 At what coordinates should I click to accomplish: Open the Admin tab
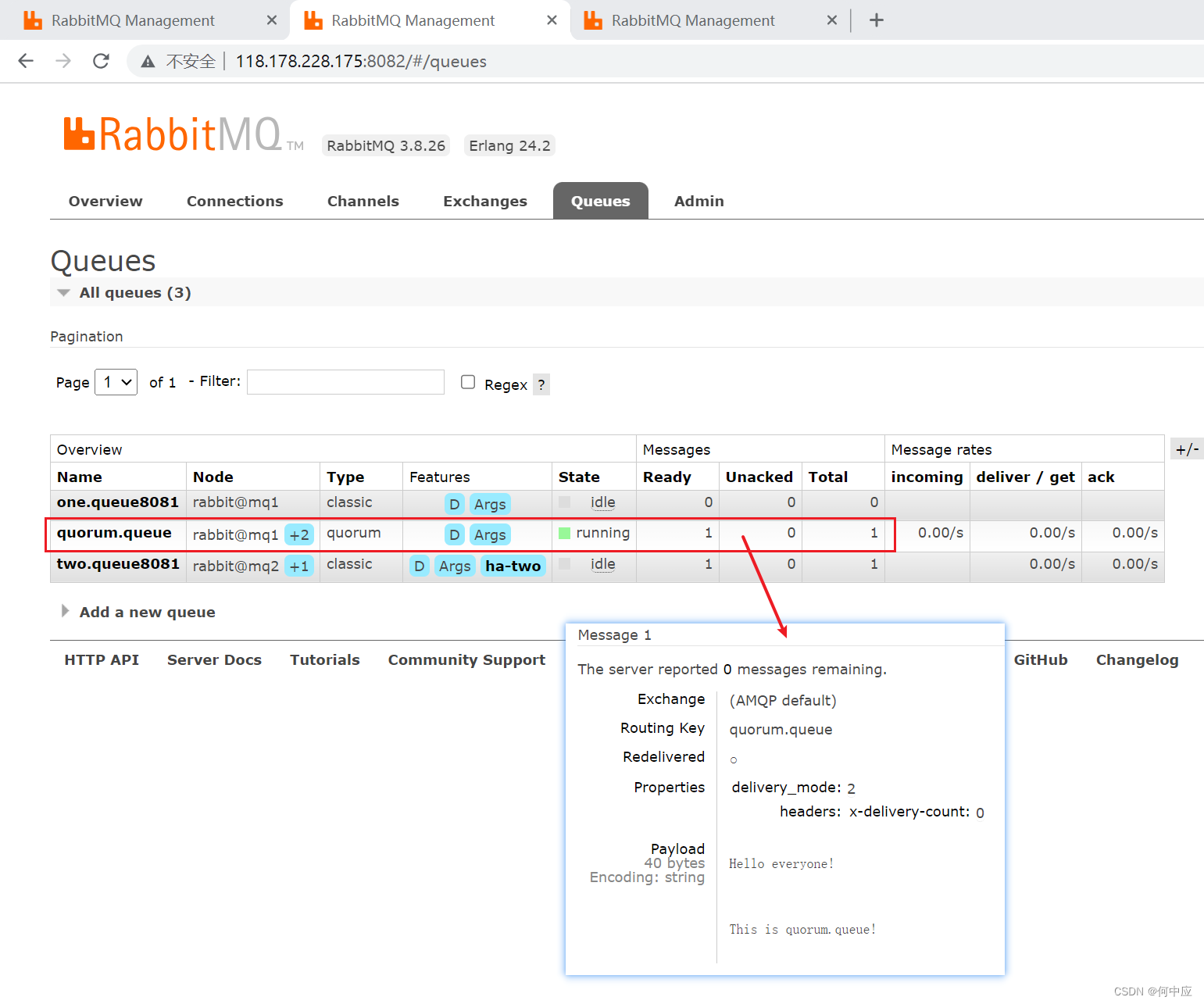(x=699, y=201)
